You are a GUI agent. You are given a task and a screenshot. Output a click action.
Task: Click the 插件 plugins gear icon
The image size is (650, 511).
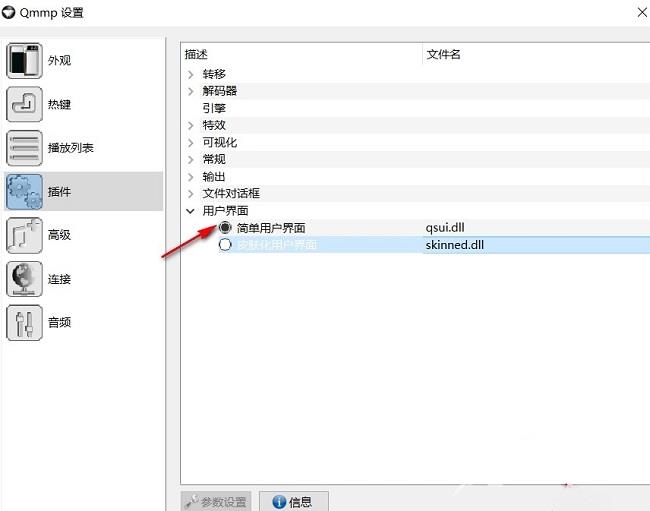25,191
